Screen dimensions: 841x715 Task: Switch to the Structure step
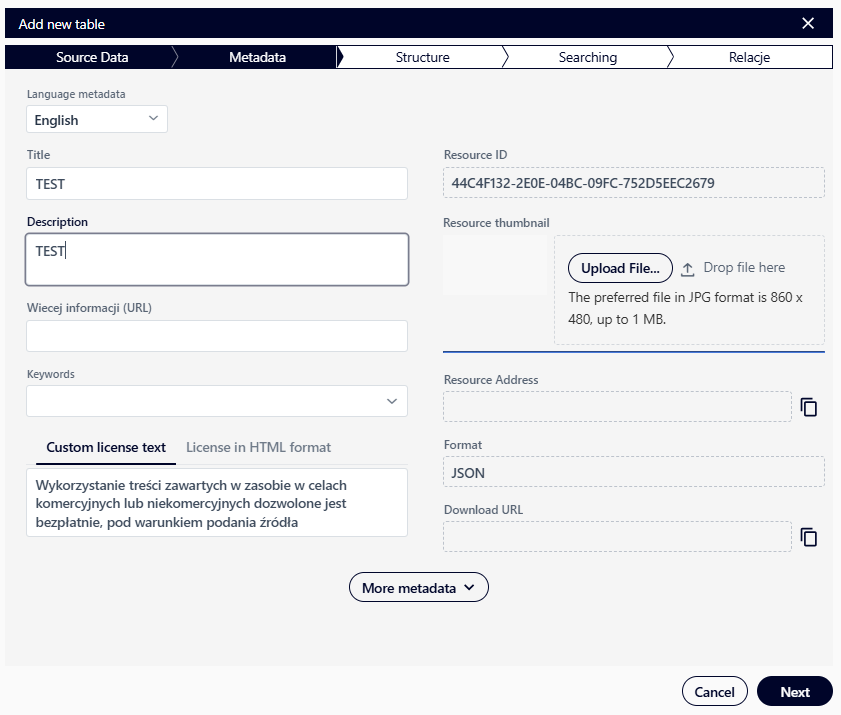tap(422, 57)
